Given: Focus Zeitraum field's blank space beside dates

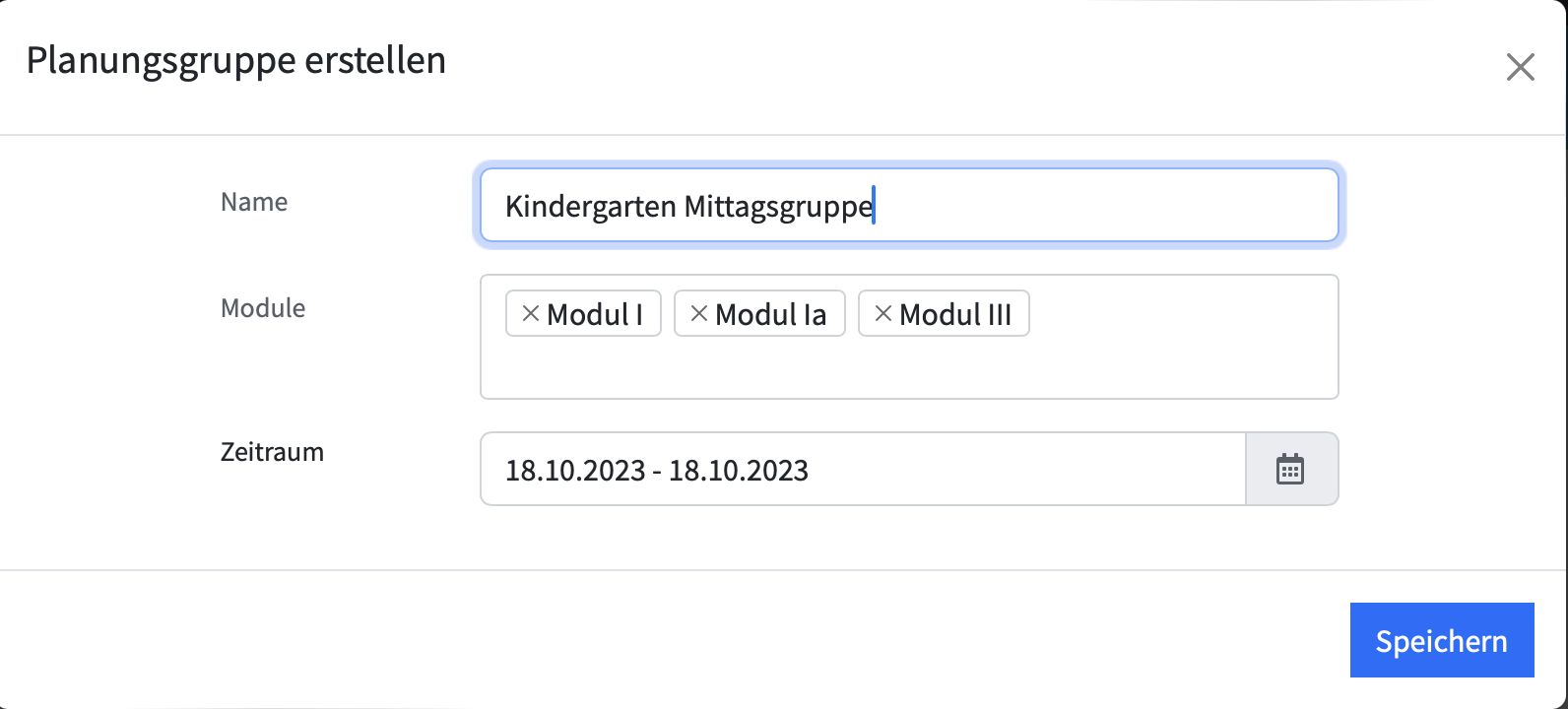Looking at the screenshot, I should pos(1024,469).
